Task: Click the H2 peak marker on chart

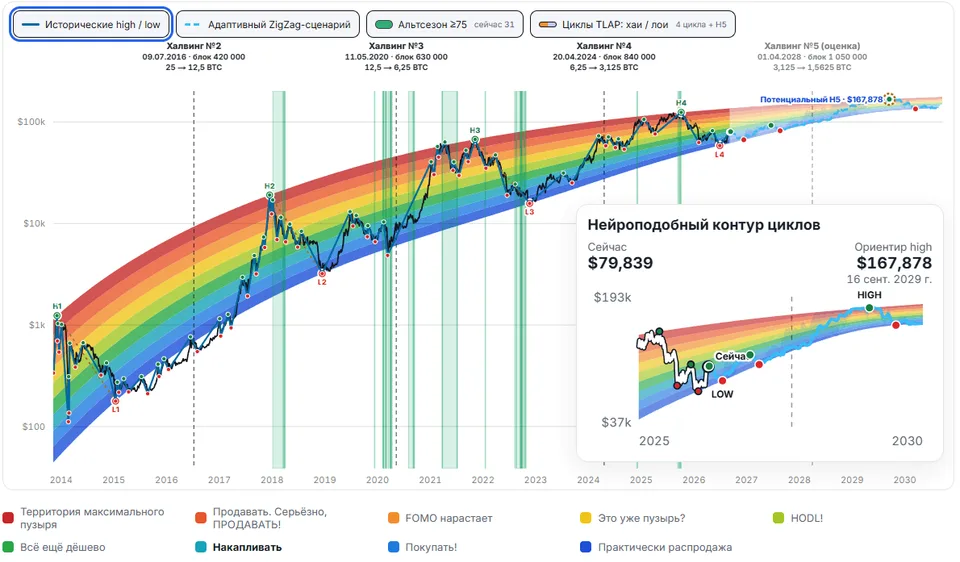Action: [x=269, y=195]
